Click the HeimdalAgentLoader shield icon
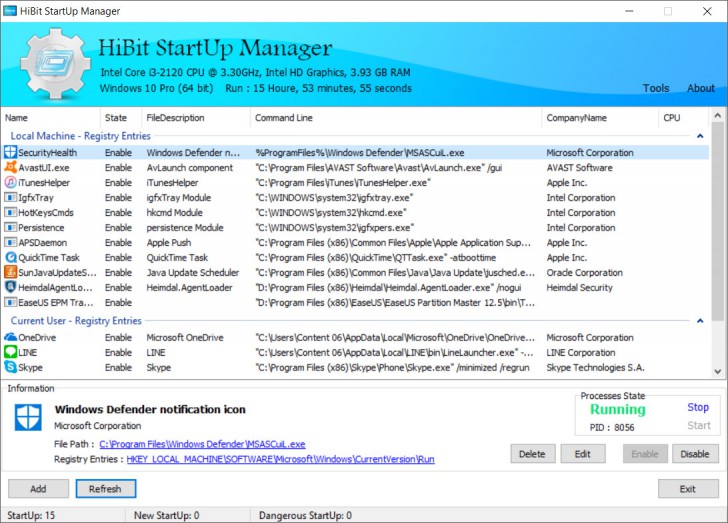Screen dimensions: 728x523 click(x=10, y=287)
